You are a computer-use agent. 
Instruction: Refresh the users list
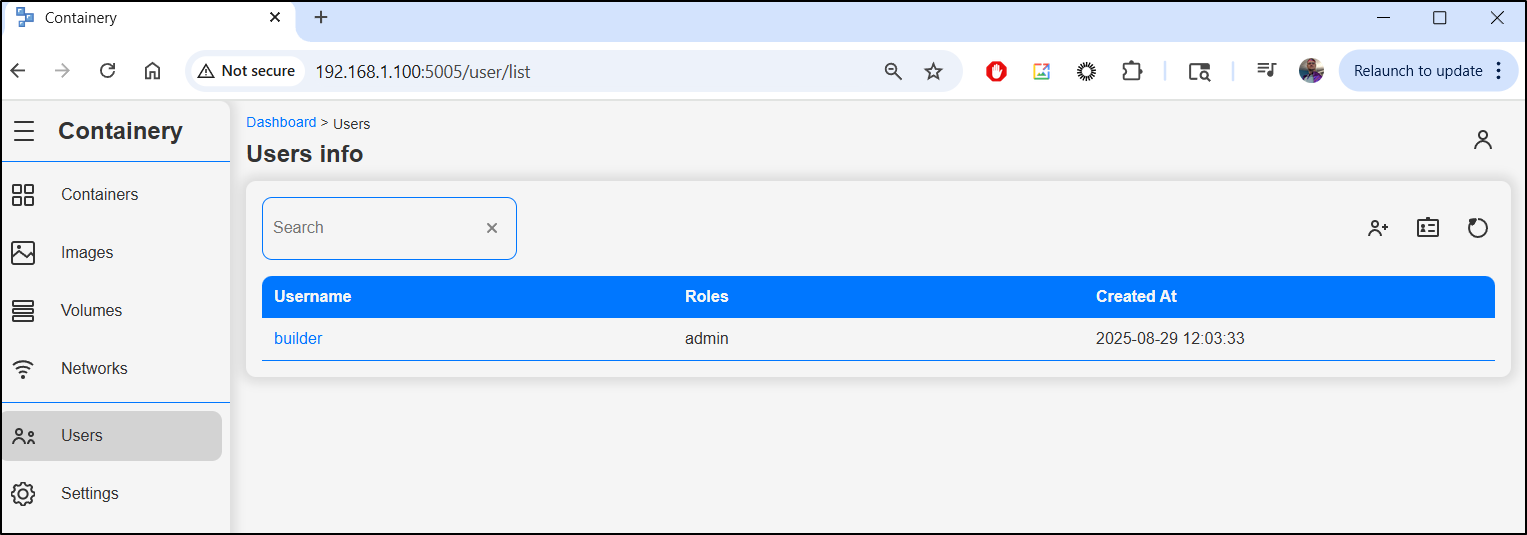tap(1478, 228)
